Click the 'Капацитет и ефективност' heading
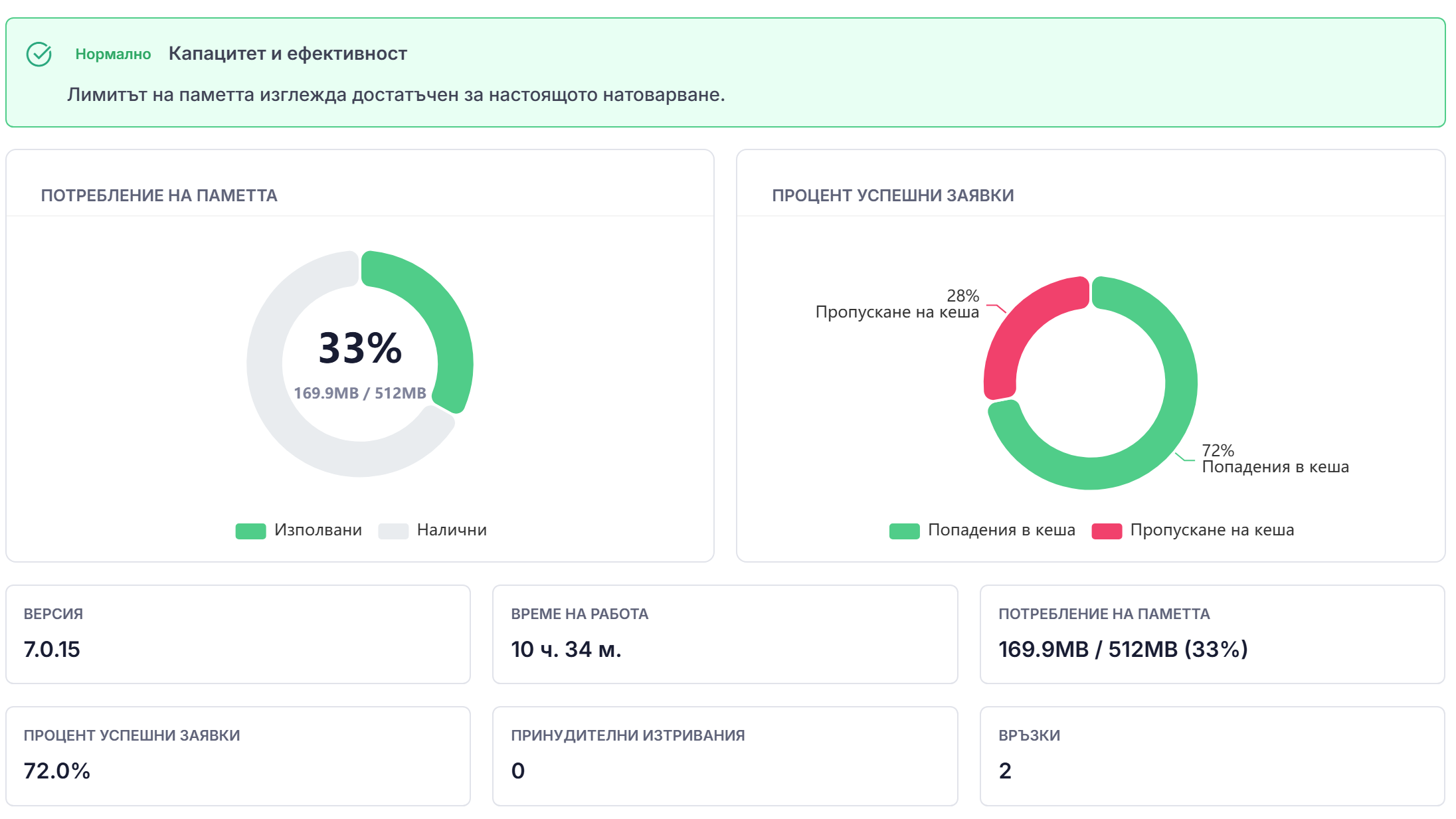This screenshot has width=1456, height=819. point(288,54)
